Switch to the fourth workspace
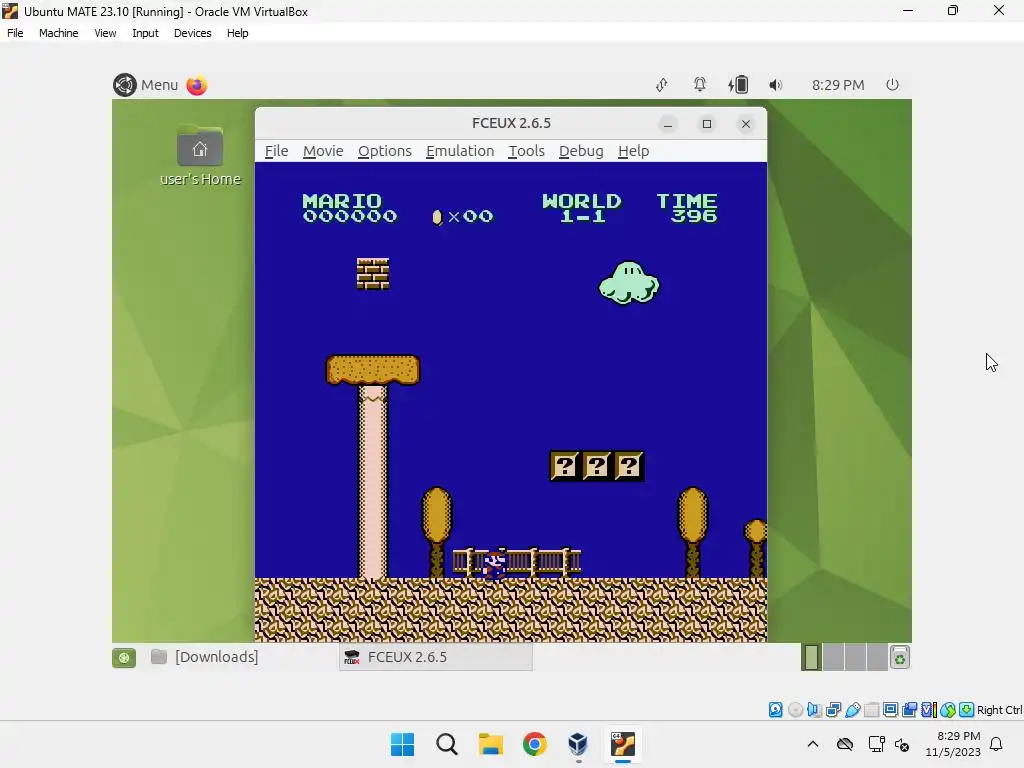 877,657
